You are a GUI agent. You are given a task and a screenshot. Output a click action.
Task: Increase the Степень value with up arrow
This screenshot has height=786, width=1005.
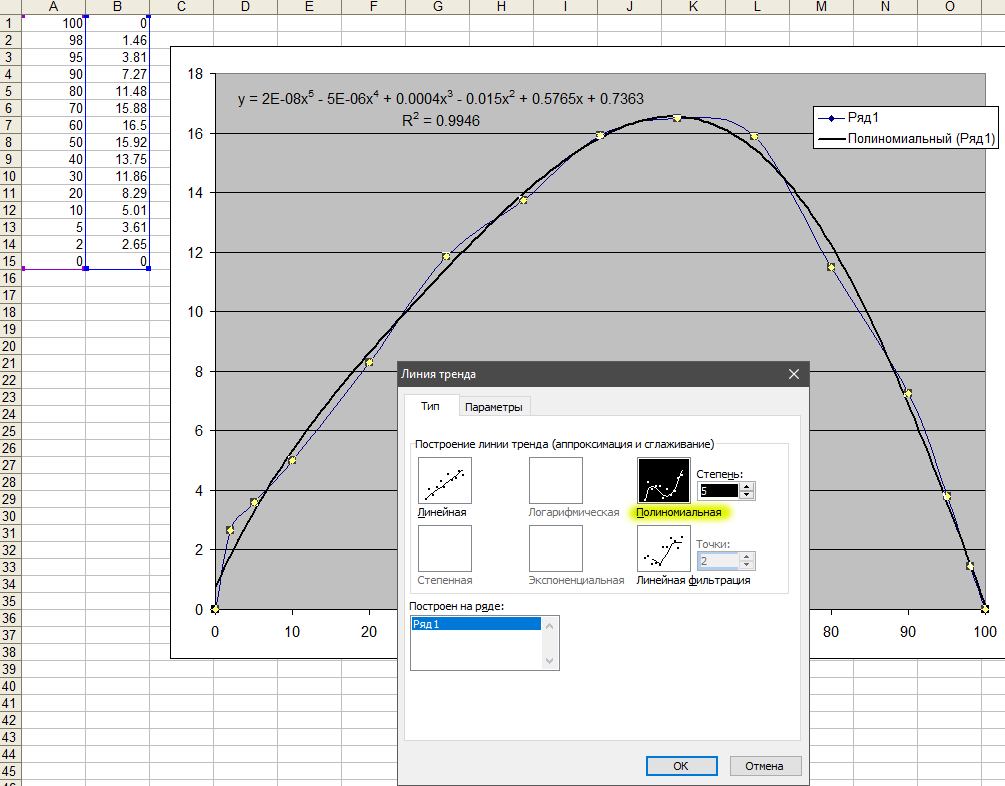click(x=747, y=486)
